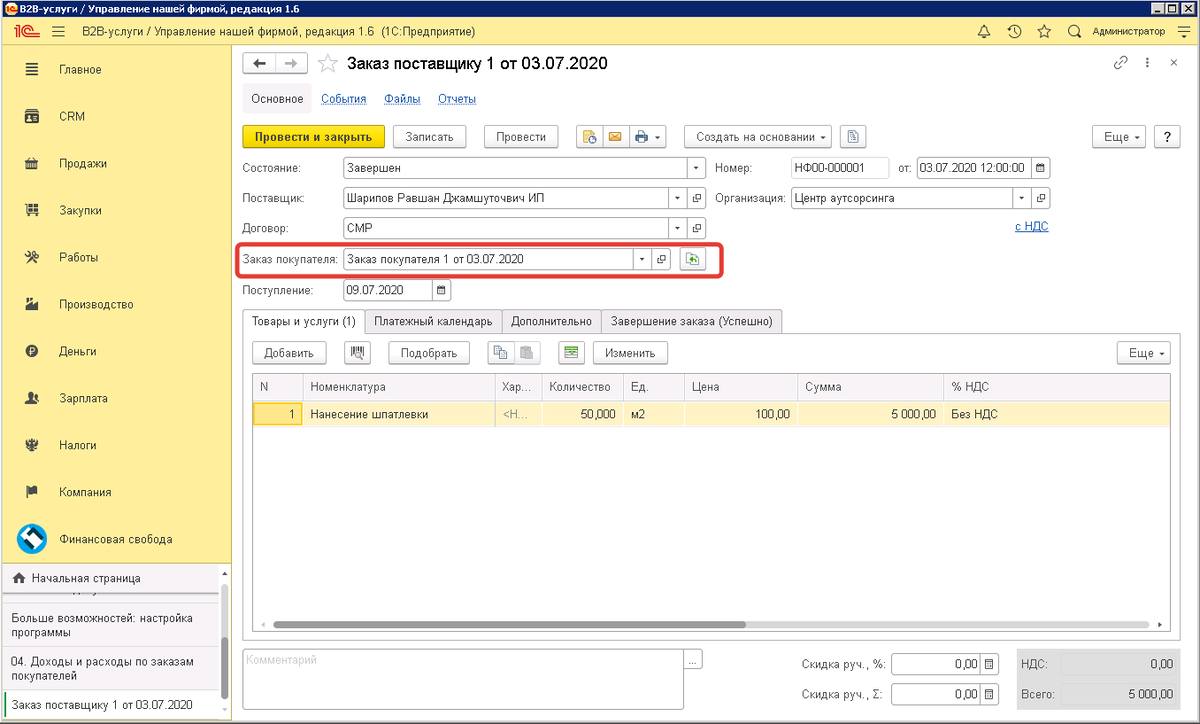1200x724 pixels.
Task: Open search magnifier in top bar
Action: click(x=1074, y=31)
